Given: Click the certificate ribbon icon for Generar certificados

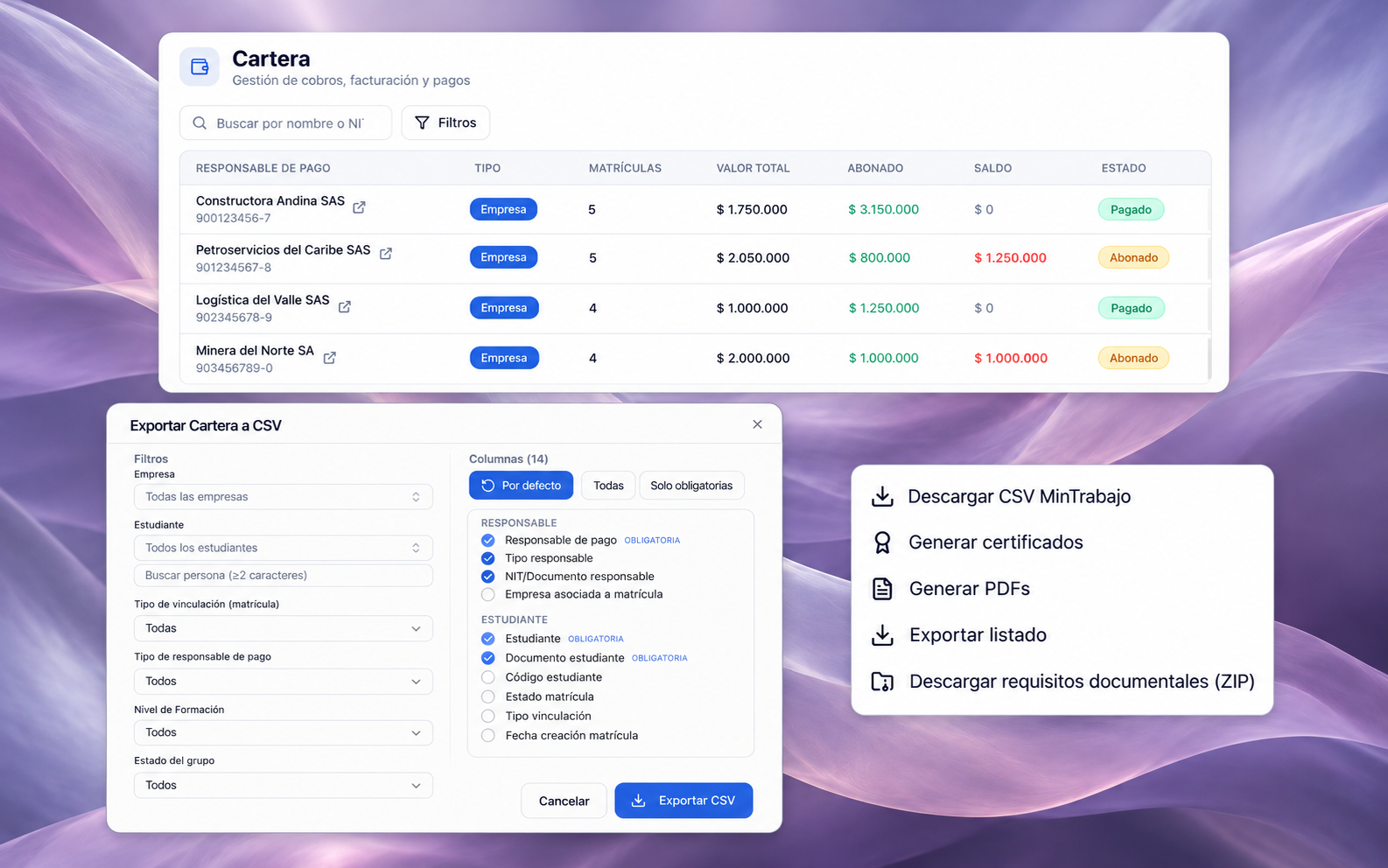Looking at the screenshot, I should [x=882, y=542].
